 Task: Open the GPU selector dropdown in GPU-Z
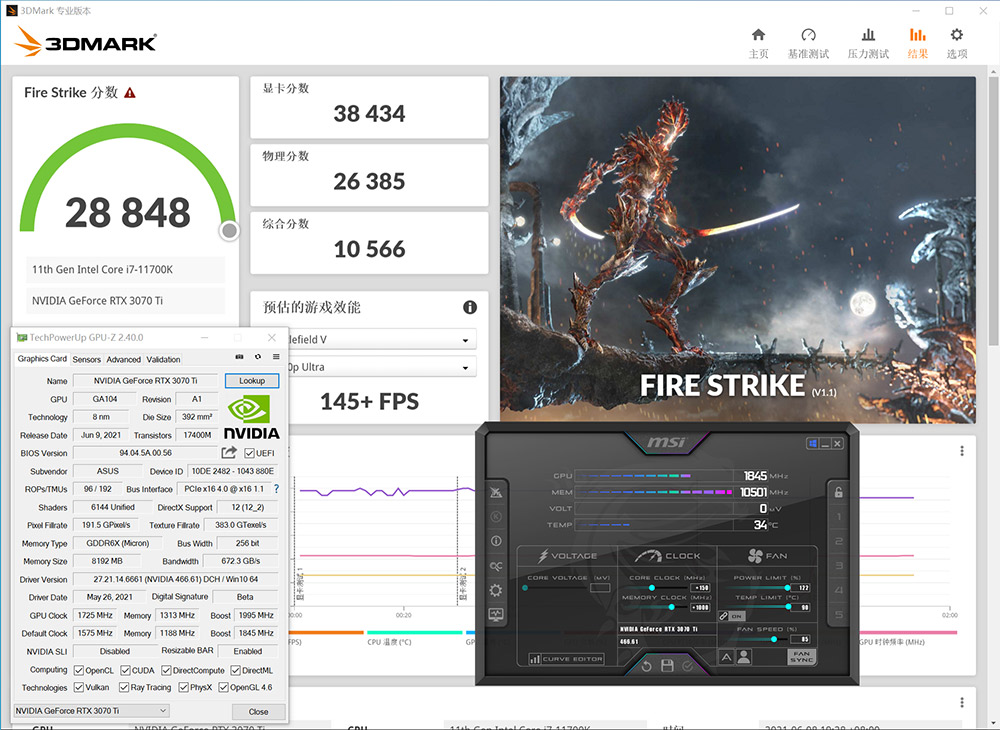click(92, 710)
